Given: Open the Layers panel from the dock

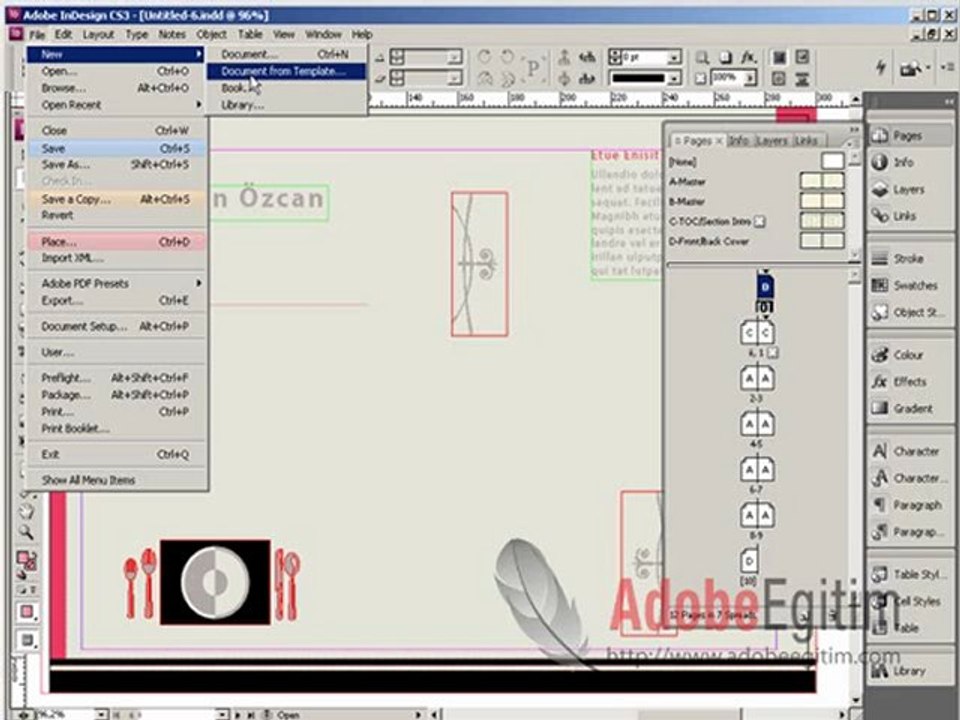Looking at the screenshot, I should click(x=909, y=189).
